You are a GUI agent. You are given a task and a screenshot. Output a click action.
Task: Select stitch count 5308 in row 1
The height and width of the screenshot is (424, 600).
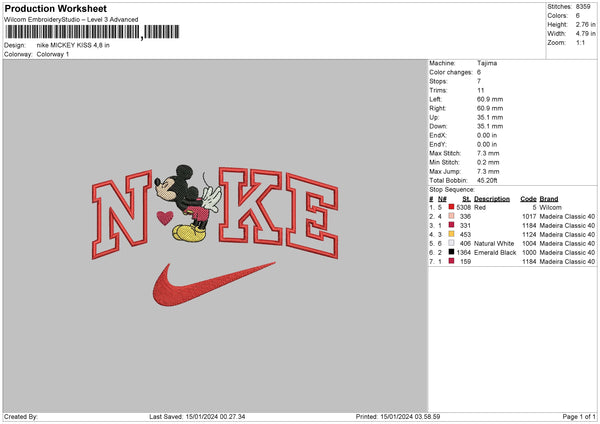coord(463,207)
